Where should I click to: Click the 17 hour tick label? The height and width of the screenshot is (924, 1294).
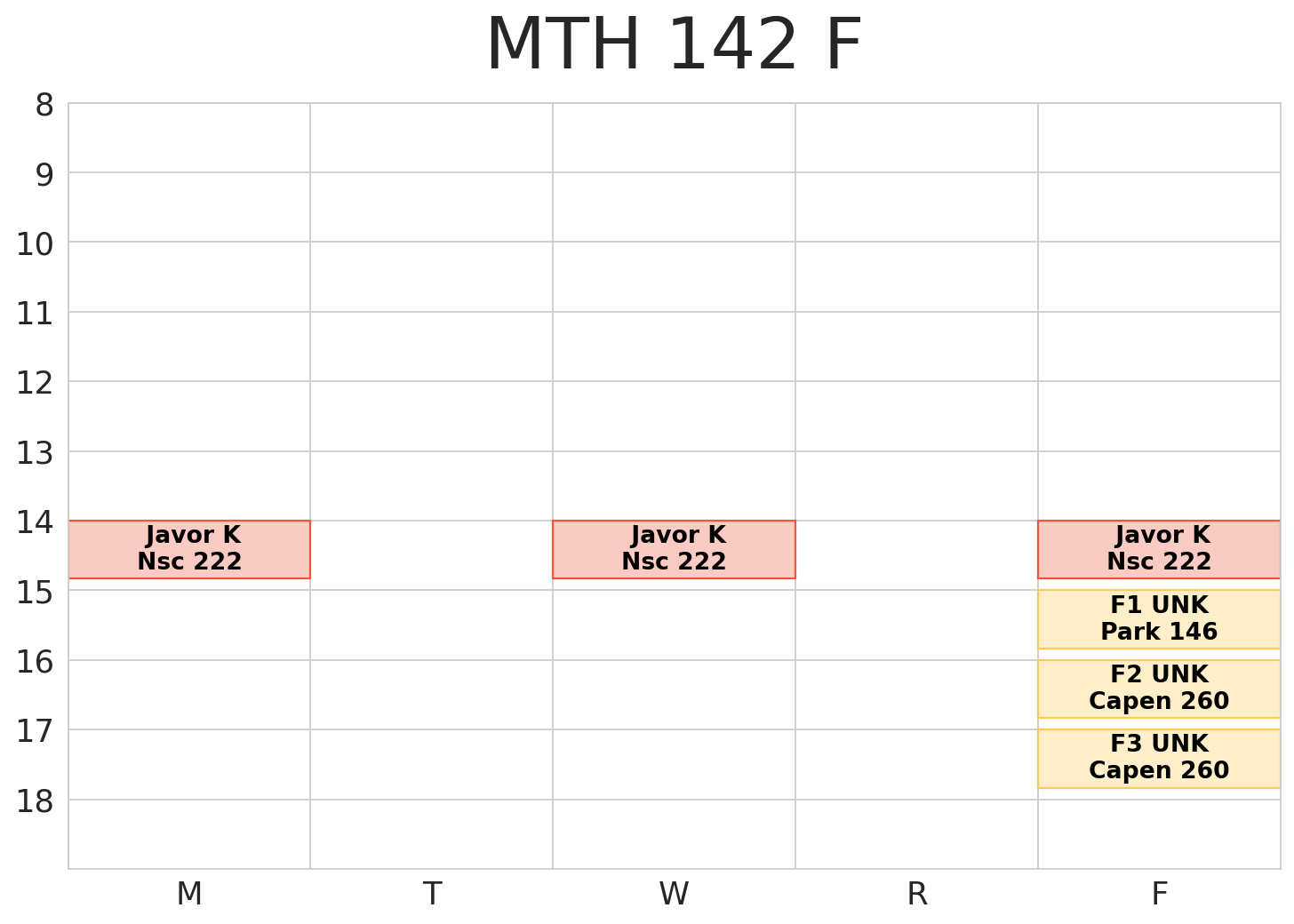(x=35, y=732)
